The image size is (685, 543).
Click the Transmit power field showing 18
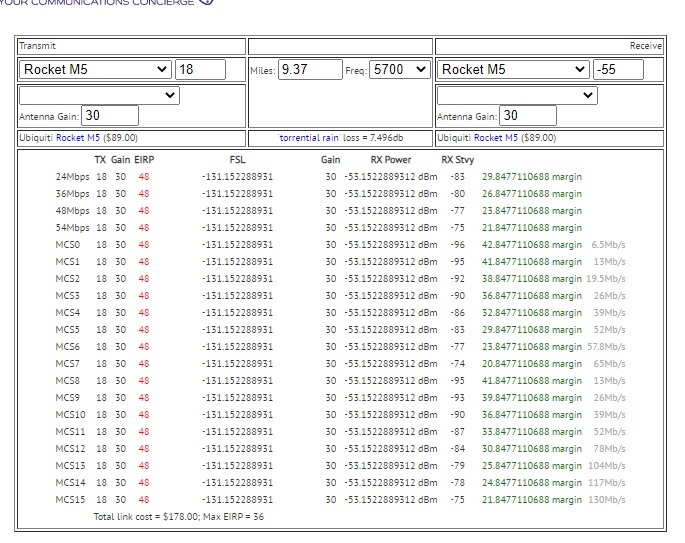click(200, 70)
